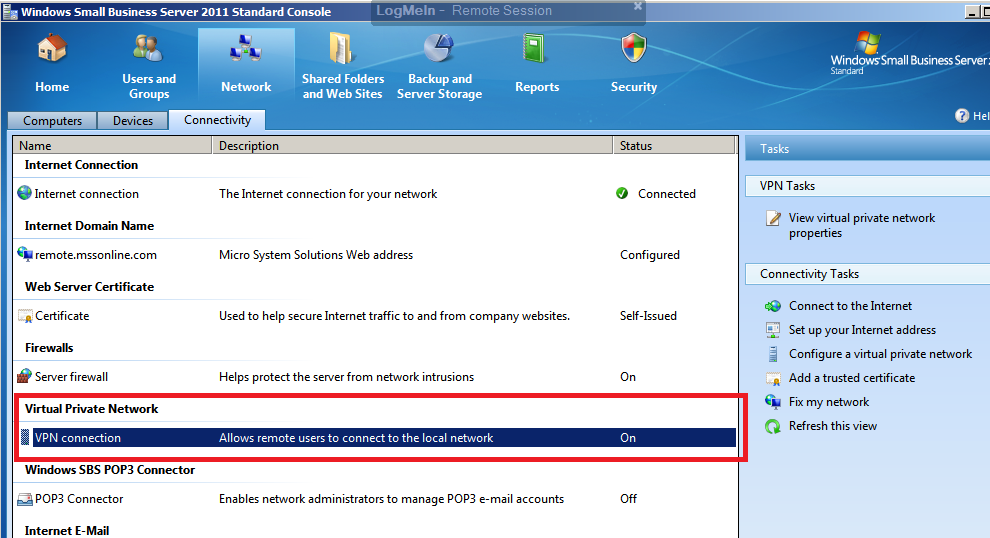Image resolution: width=990 pixels, height=538 pixels.
Task: Click the green Connected status checkmark
Action: pyautogui.click(x=622, y=193)
